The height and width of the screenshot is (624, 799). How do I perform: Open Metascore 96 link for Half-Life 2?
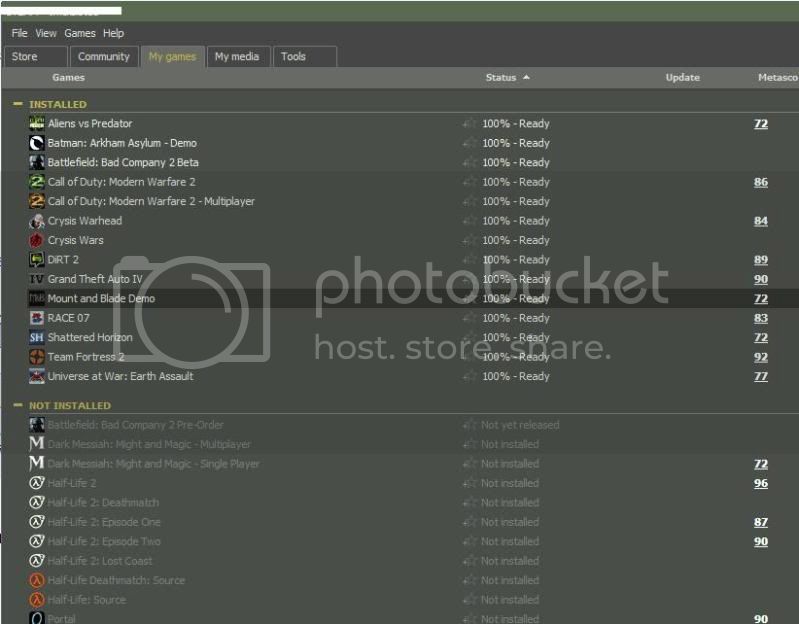click(761, 483)
